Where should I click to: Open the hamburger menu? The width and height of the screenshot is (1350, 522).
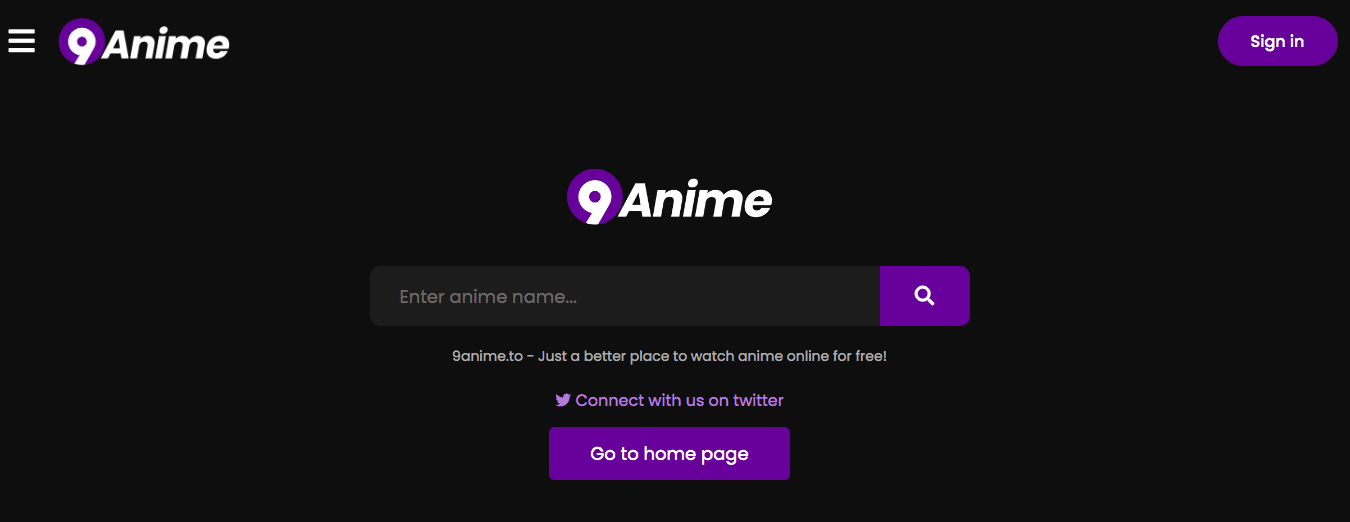tap(21, 41)
